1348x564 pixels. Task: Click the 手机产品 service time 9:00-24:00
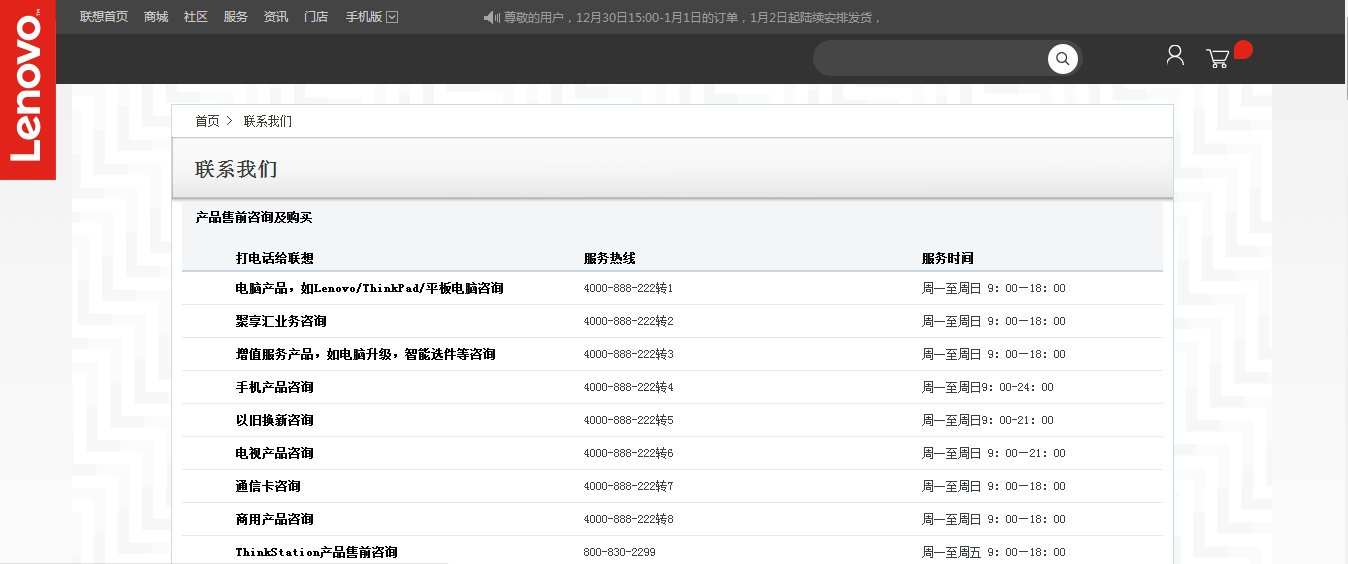[988, 387]
